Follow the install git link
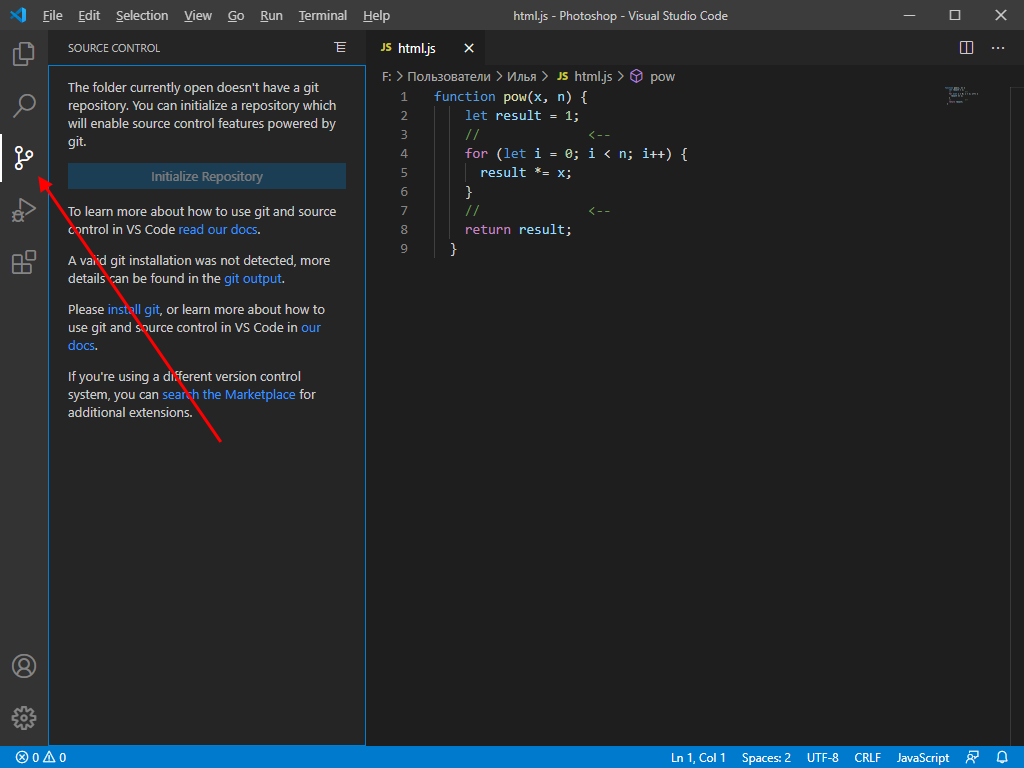 133,309
